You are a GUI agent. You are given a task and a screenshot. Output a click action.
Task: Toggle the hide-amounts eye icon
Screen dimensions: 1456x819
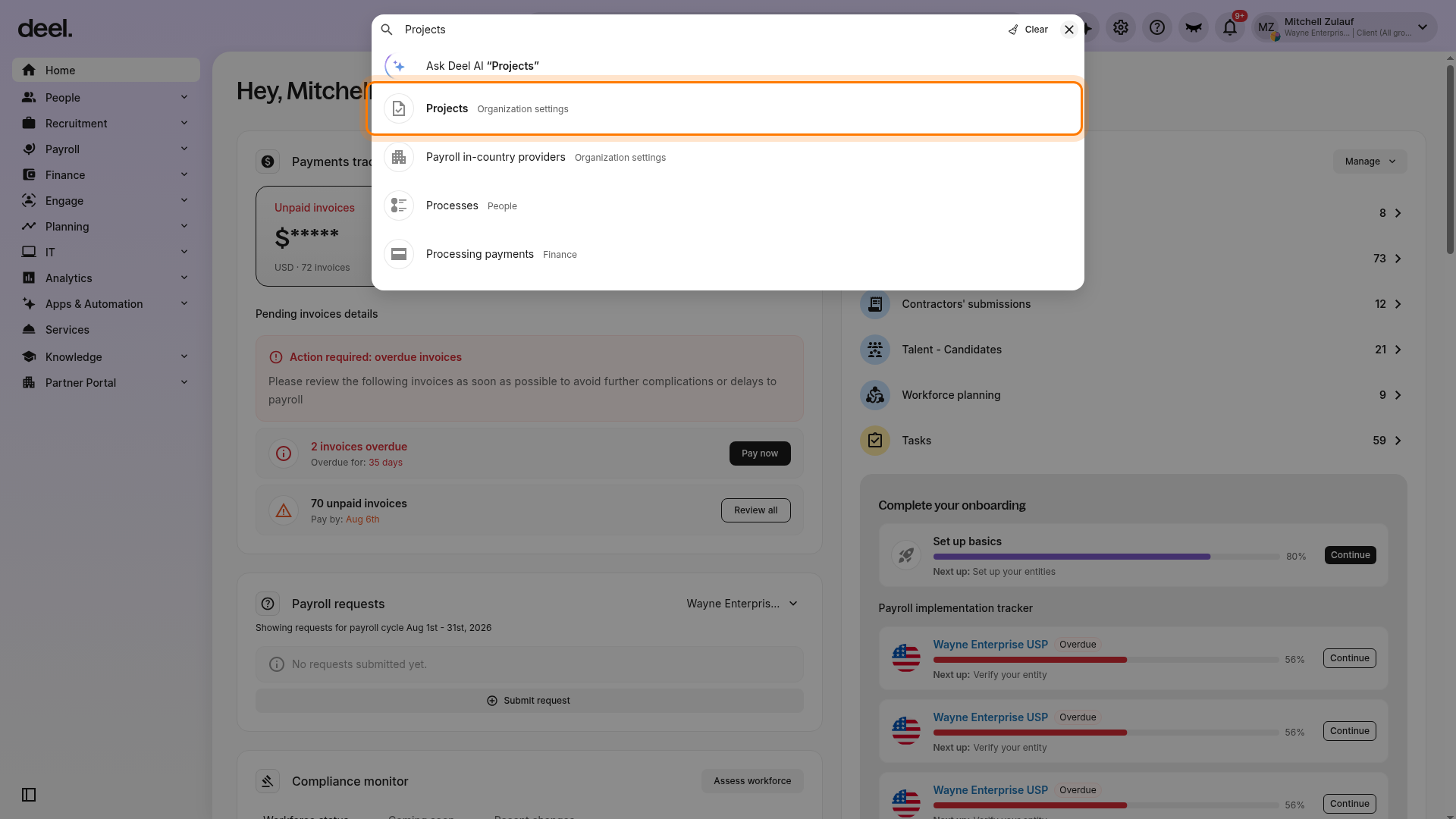(1194, 28)
